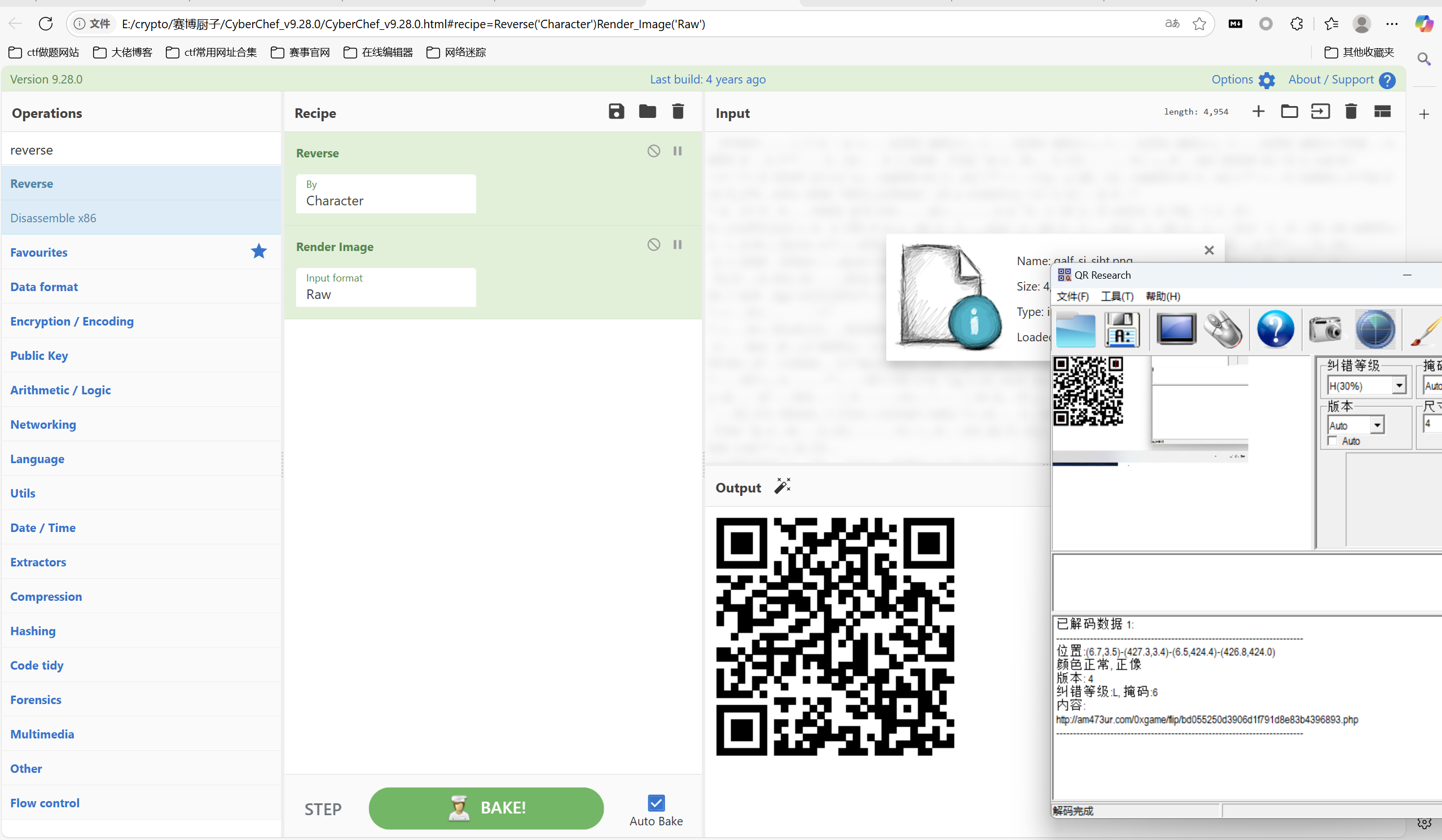Expand the Favourites category
1442x840 pixels.
(142, 252)
